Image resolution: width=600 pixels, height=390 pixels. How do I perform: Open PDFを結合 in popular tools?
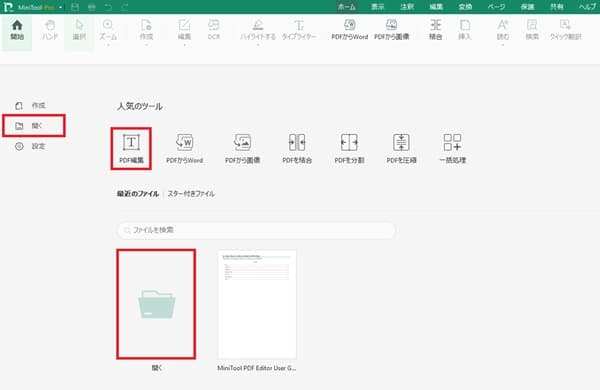click(x=297, y=148)
